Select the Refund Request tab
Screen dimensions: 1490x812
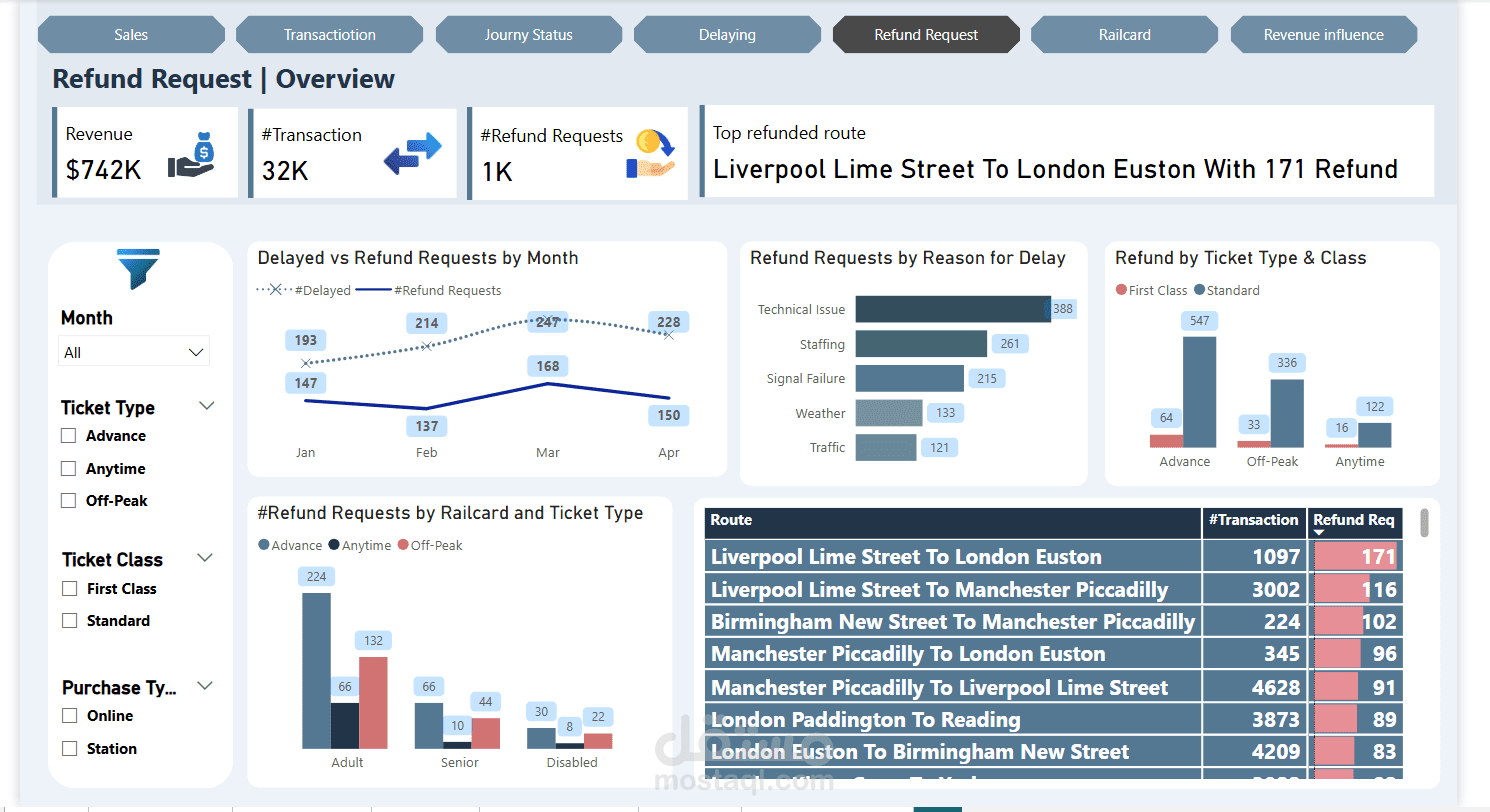pyautogui.click(x=926, y=35)
